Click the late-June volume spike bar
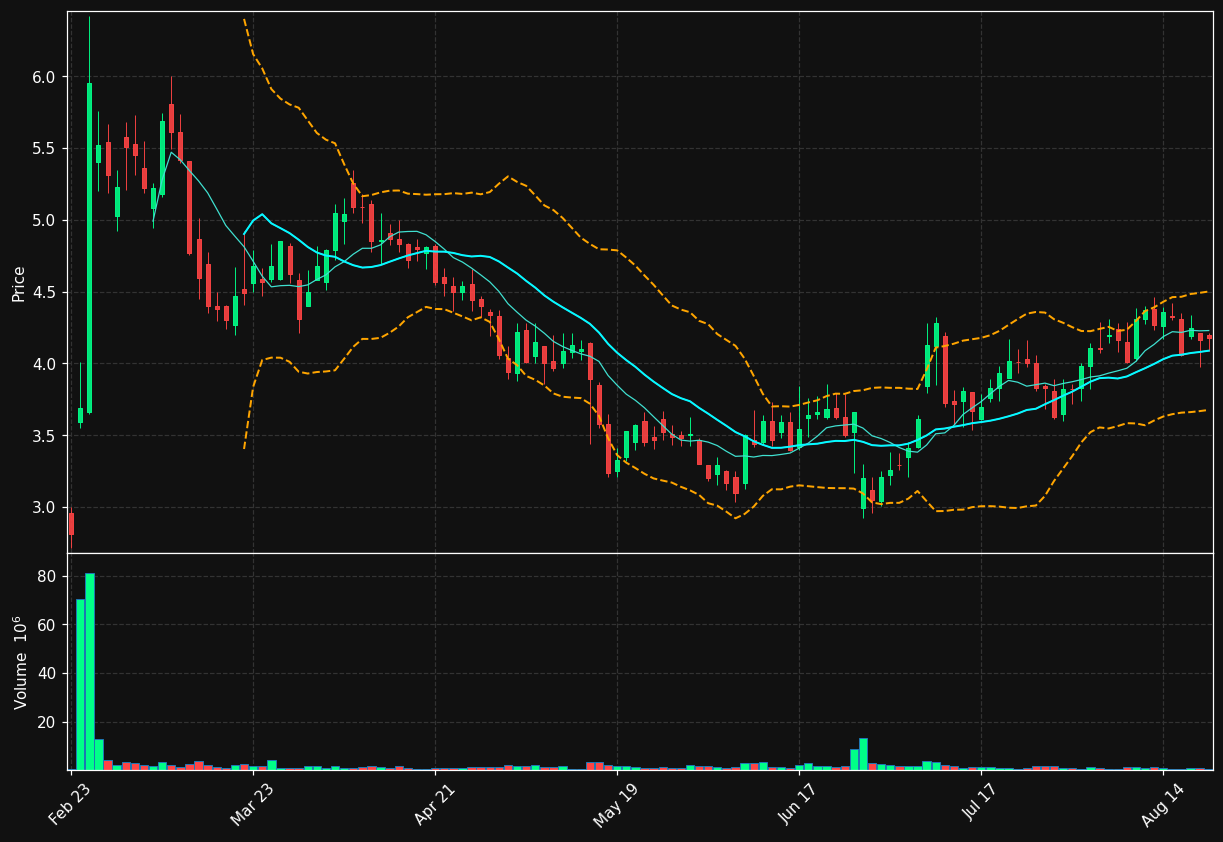This screenshot has width=1223, height=842. 863,754
